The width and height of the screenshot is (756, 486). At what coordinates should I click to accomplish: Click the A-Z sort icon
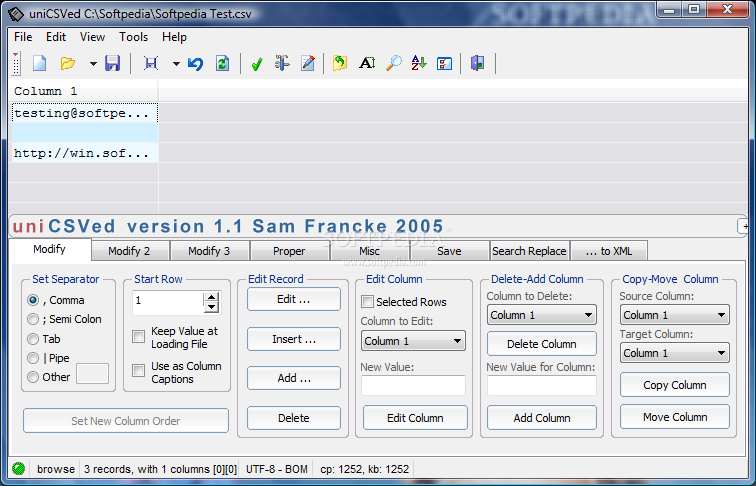click(418, 63)
